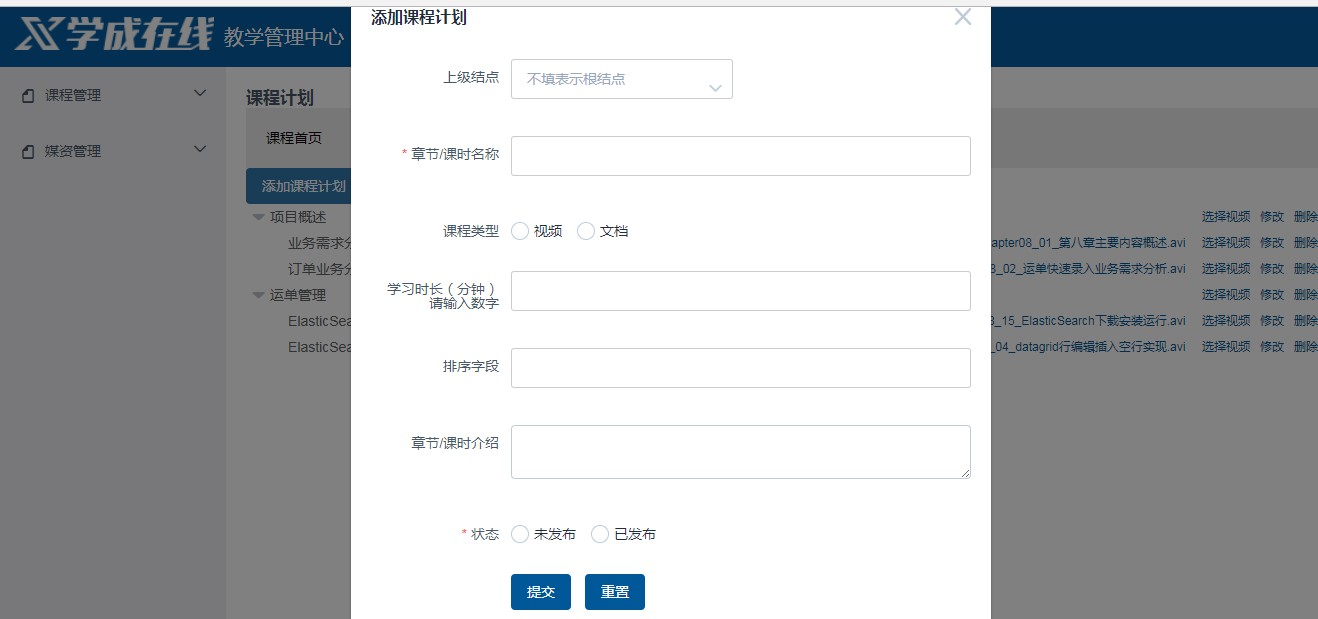Click into the 排序字段 input field

coord(740,368)
